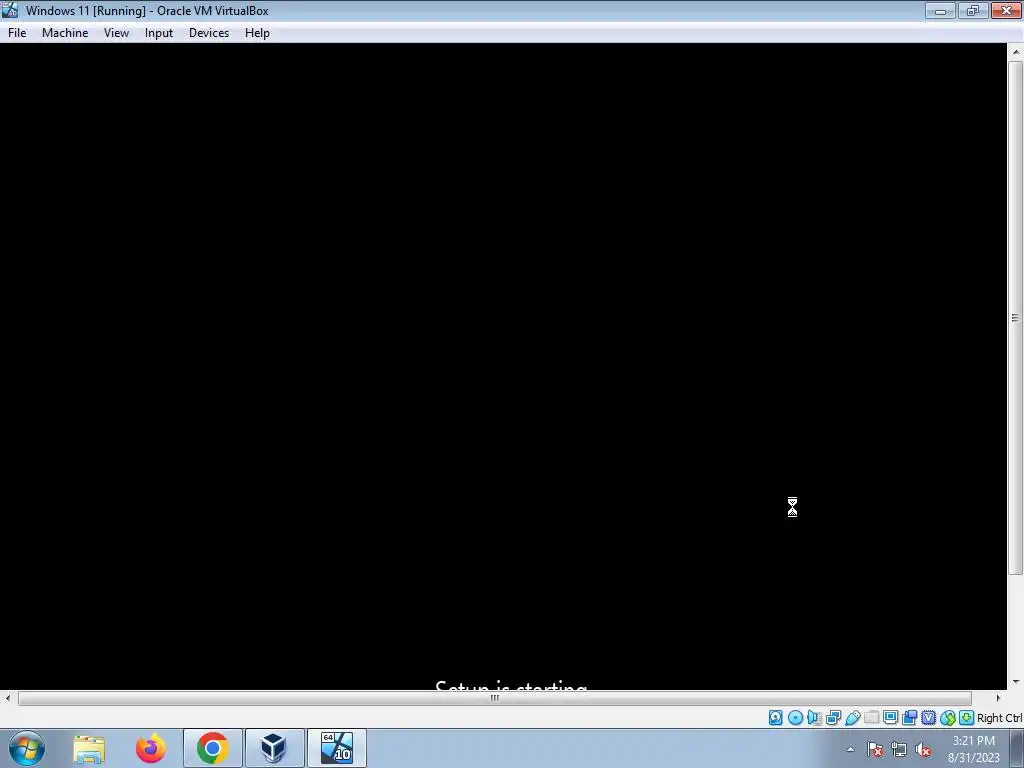Screen dimensions: 1024x768
Task: Click the muted volume tray icon
Action: coord(923,749)
